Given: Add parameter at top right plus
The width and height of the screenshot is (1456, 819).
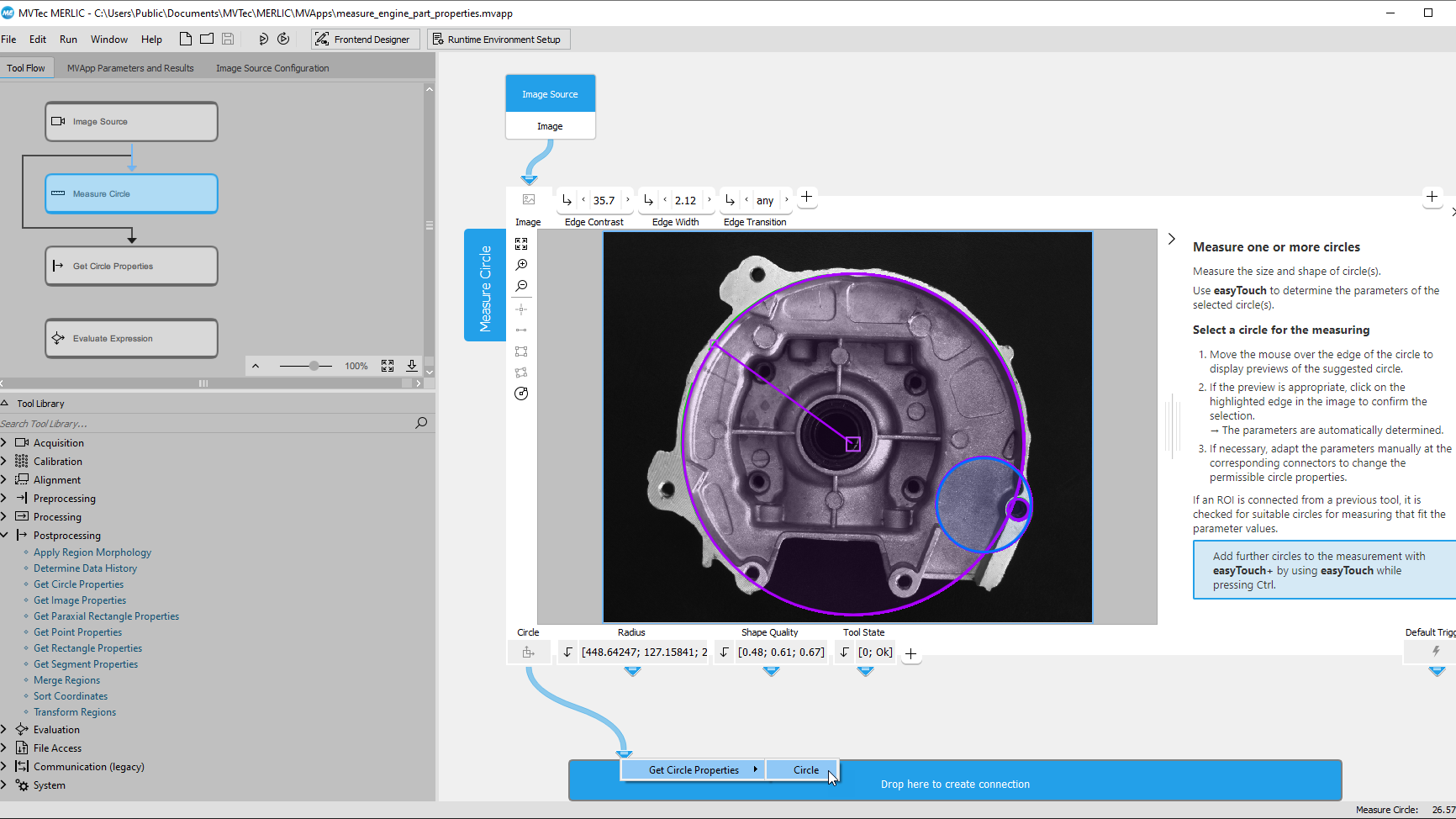Looking at the screenshot, I should [x=1432, y=197].
